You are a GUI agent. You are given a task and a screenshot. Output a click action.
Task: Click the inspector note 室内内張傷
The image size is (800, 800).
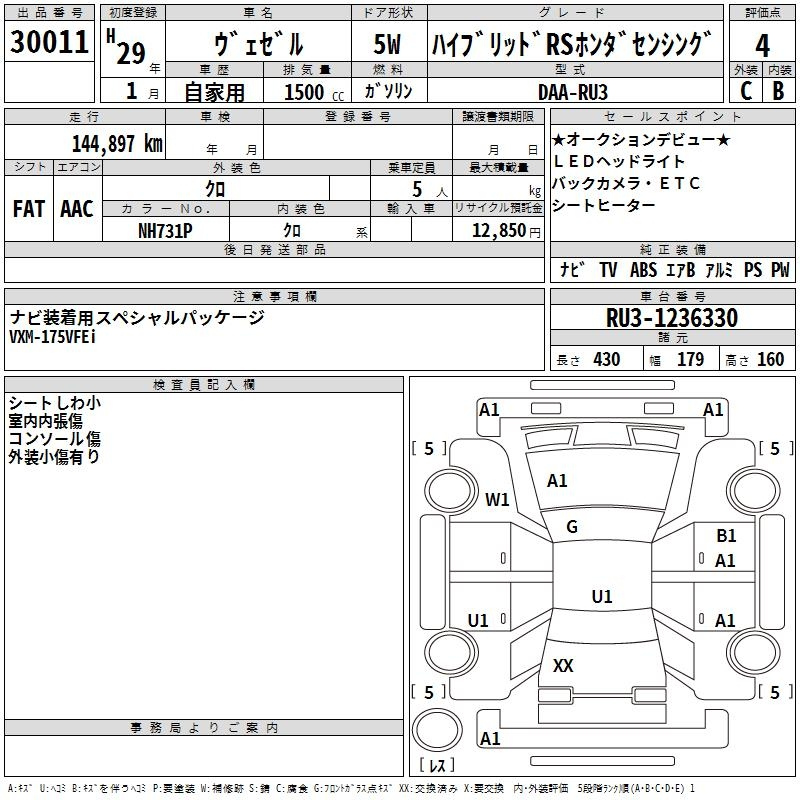pyautogui.click(x=45, y=421)
